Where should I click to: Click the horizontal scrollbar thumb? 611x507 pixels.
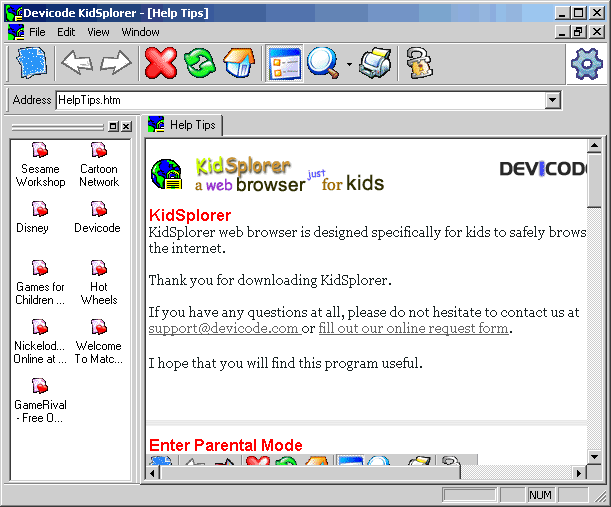(311, 473)
